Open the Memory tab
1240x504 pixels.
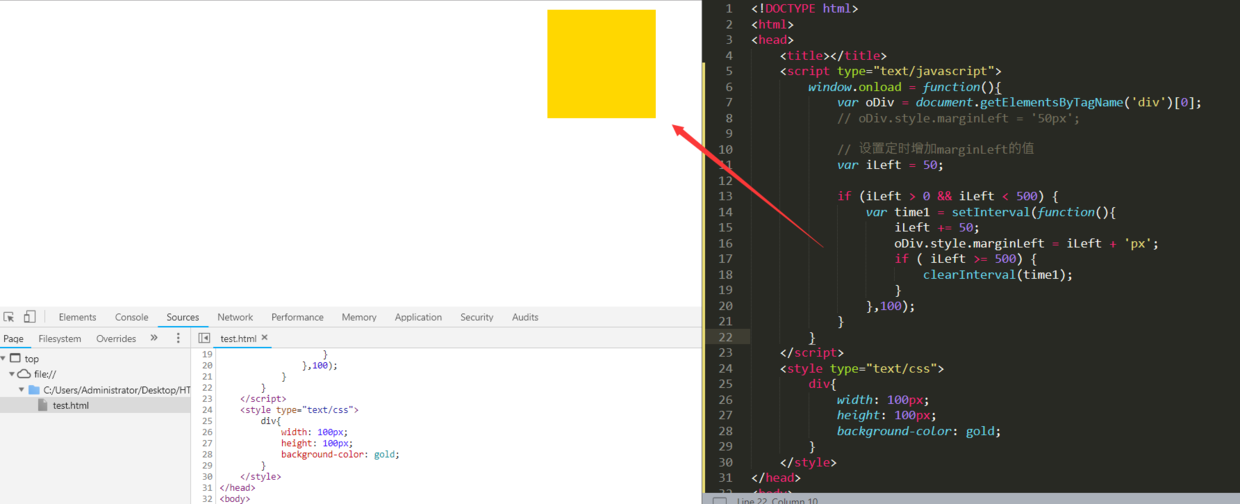click(x=359, y=317)
